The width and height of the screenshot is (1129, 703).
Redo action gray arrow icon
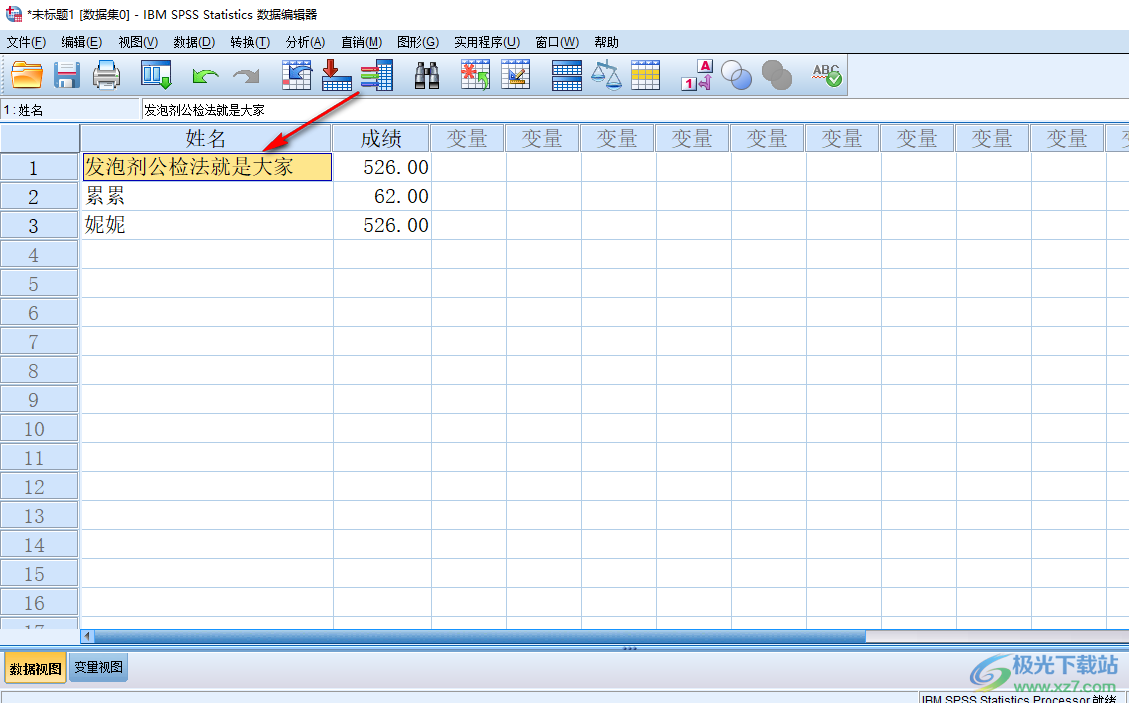246,76
